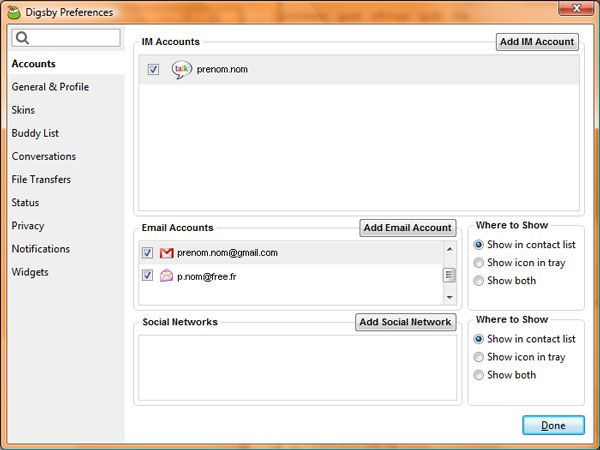Select the prenom.nom@gmail.com email row
Screen dimensions: 600x450
coord(291,253)
